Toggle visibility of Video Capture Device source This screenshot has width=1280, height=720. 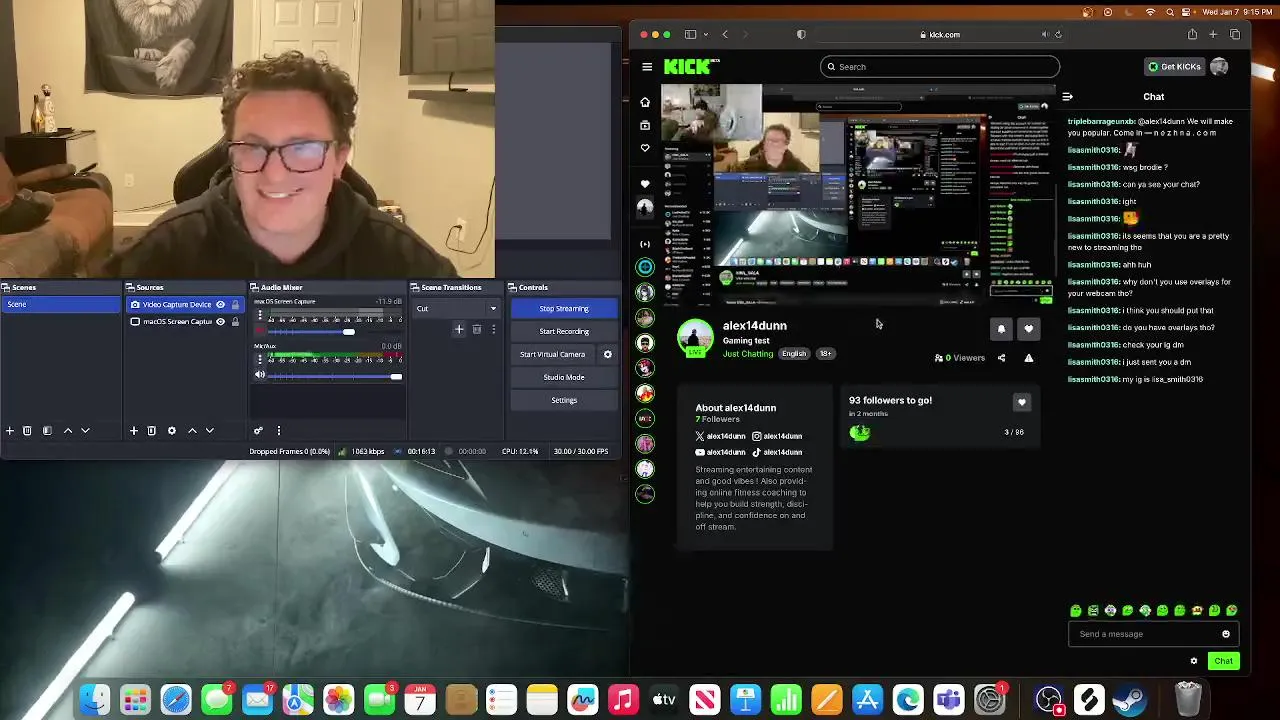pyautogui.click(x=220, y=304)
